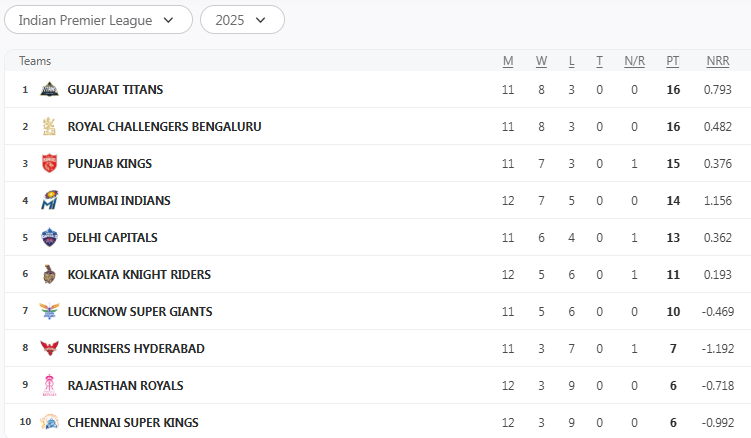Click the Royal Challengers Bengaluru logo
This screenshot has width=751, height=438.
[49, 126]
